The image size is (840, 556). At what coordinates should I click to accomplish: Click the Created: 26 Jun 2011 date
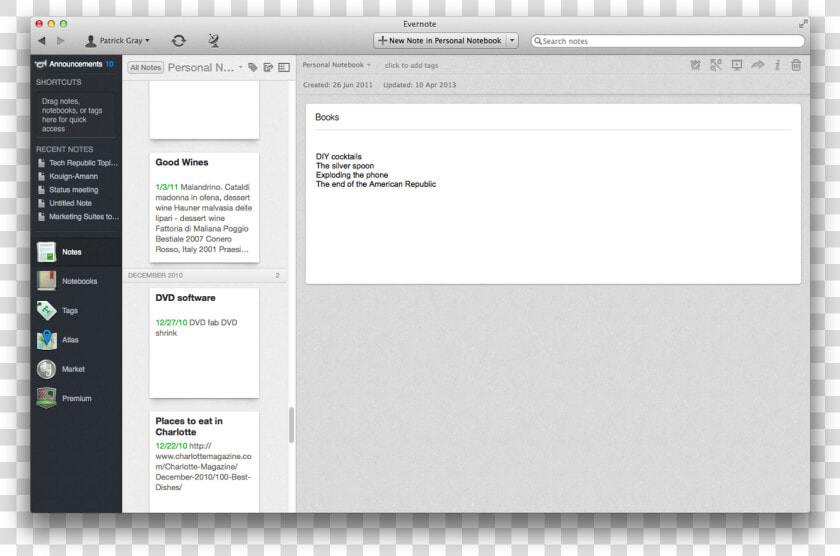[338, 85]
